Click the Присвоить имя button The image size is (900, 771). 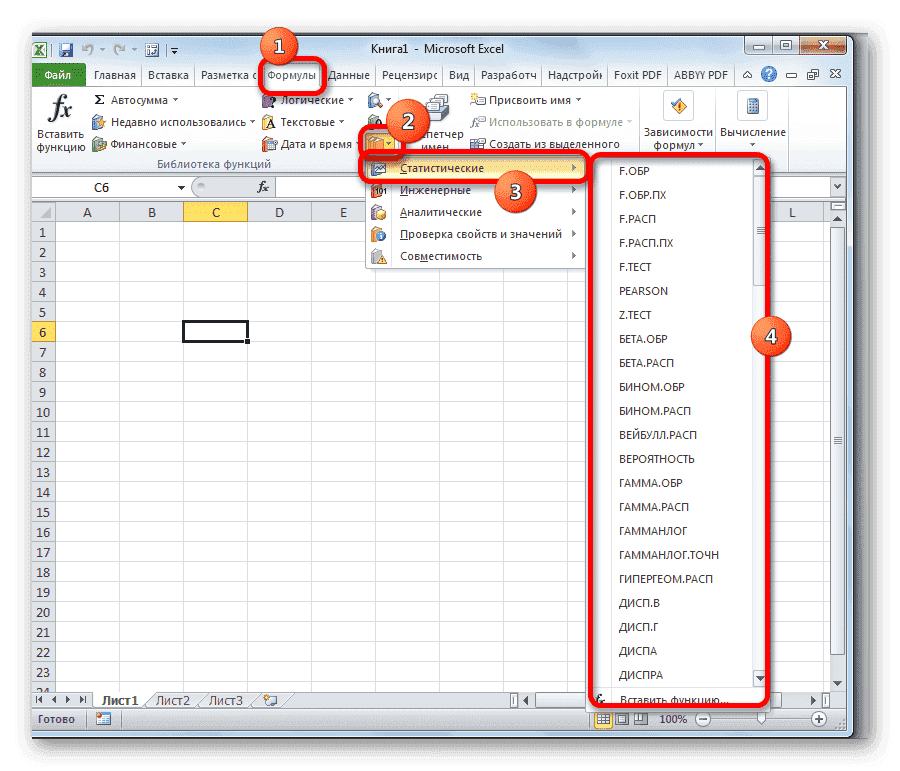(528, 99)
